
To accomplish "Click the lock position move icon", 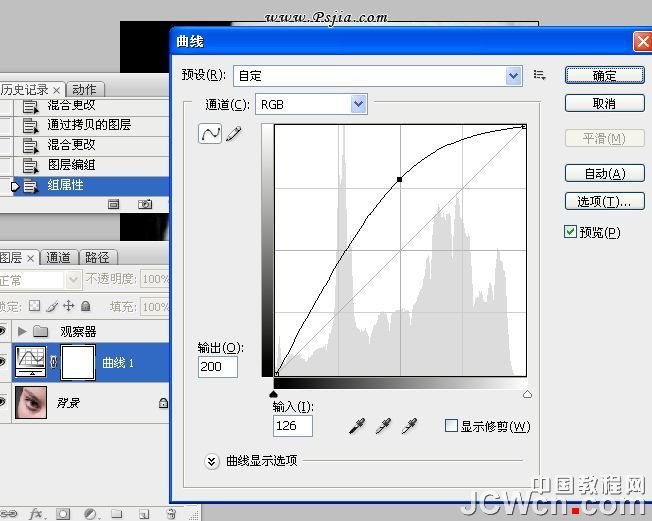I will click(x=69, y=306).
